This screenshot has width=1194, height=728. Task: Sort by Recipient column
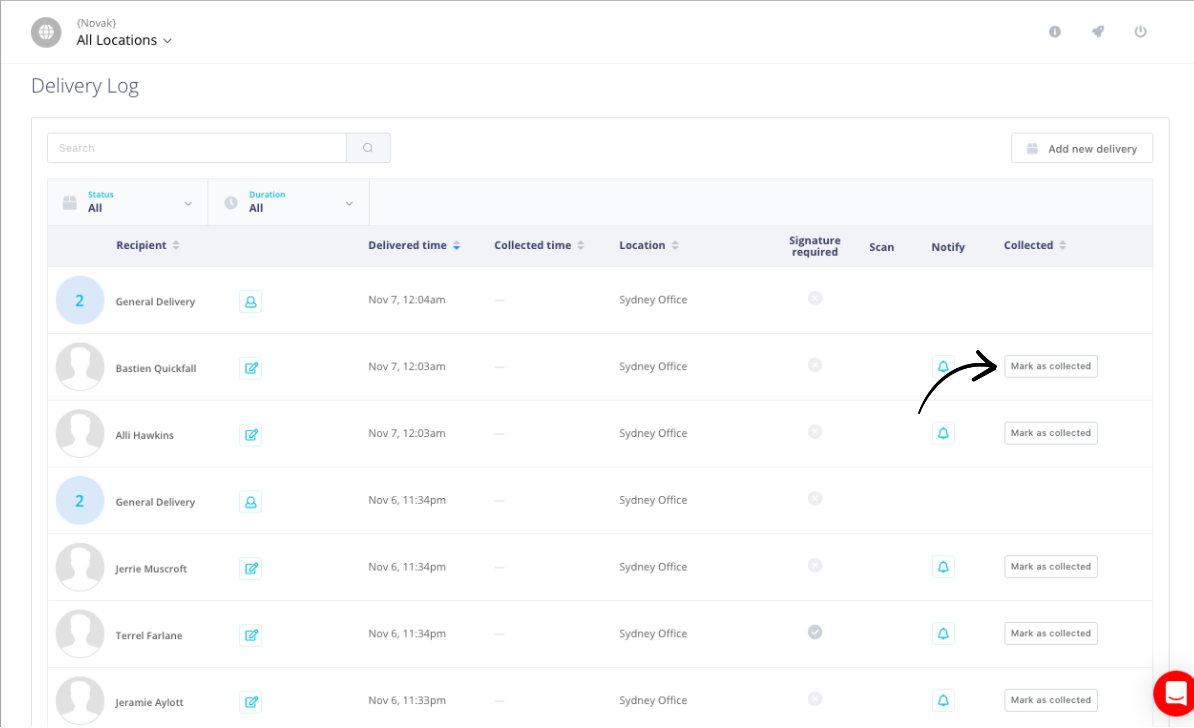tap(148, 245)
